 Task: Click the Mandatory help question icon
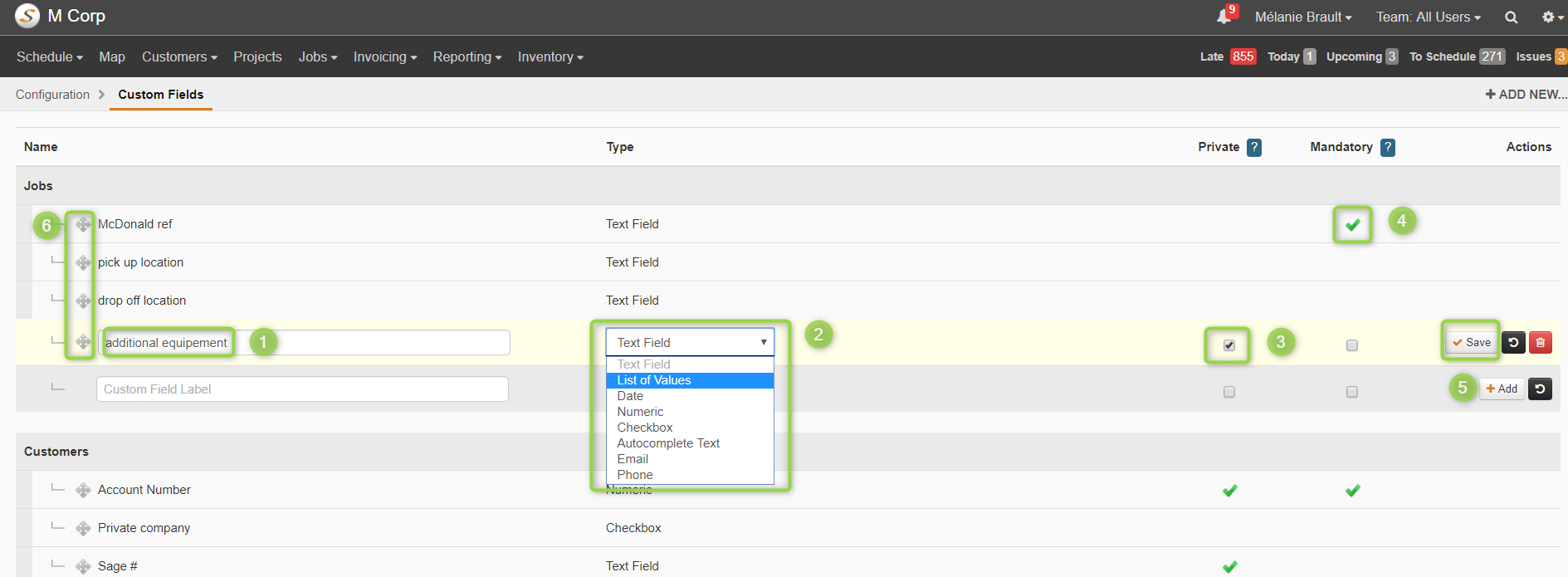tap(1388, 147)
